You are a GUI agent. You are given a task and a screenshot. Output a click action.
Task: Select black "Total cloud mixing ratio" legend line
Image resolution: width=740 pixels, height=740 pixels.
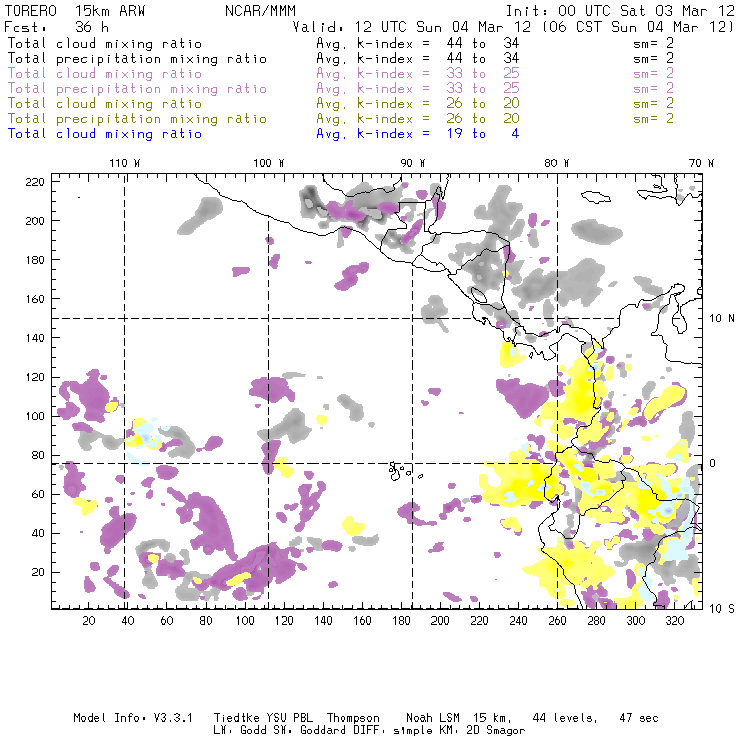pyautogui.click(x=105, y=44)
